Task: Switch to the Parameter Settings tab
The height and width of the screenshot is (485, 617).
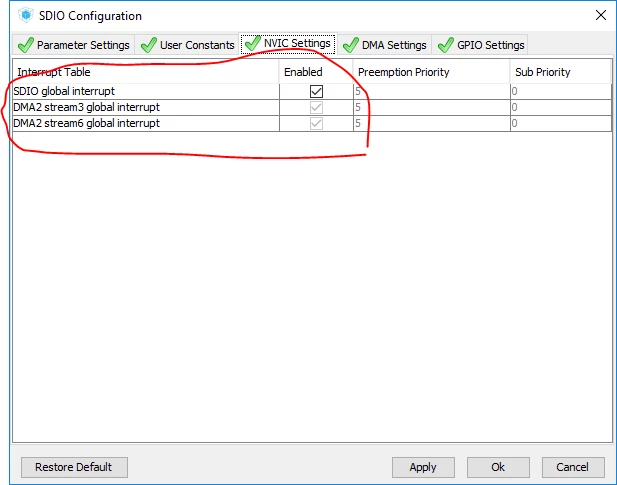Action: pyautogui.click(x=74, y=45)
